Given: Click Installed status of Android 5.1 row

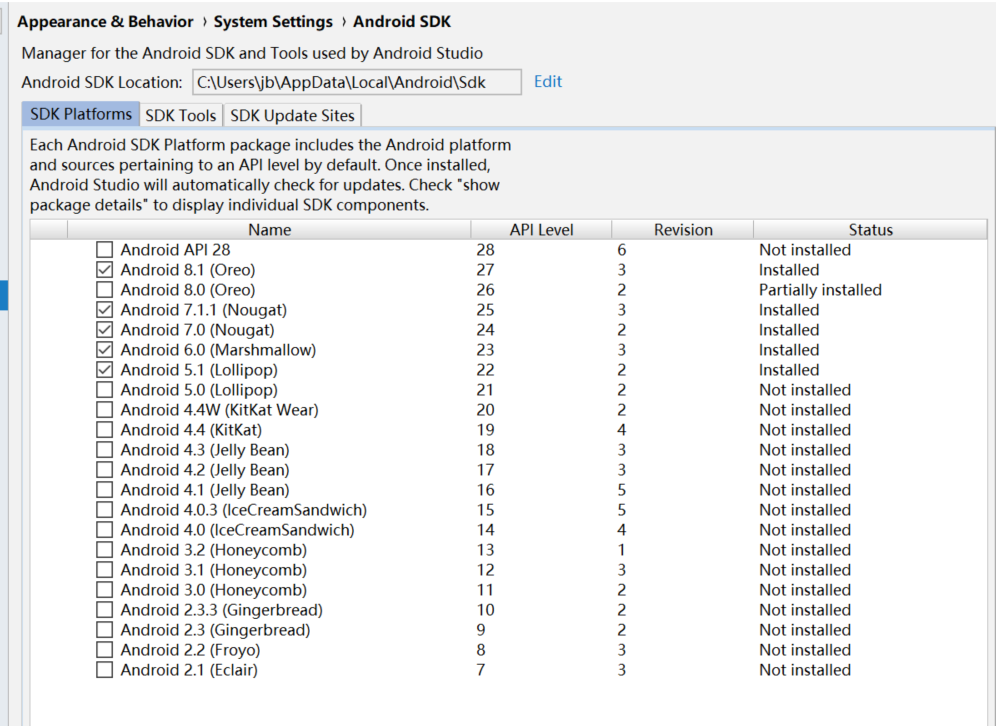Looking at the screenshot, I should pyautogui.click(x=789, y=370).
